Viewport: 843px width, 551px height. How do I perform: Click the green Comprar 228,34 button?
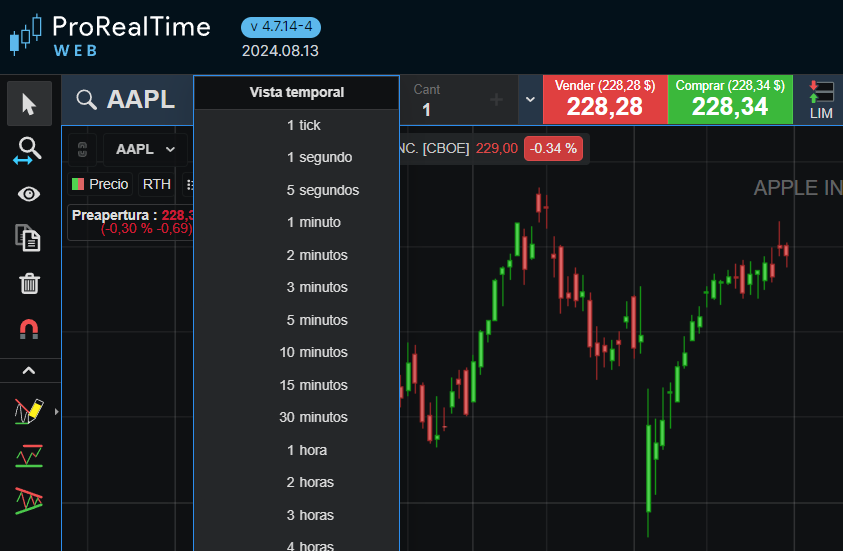tap(730, 99)
